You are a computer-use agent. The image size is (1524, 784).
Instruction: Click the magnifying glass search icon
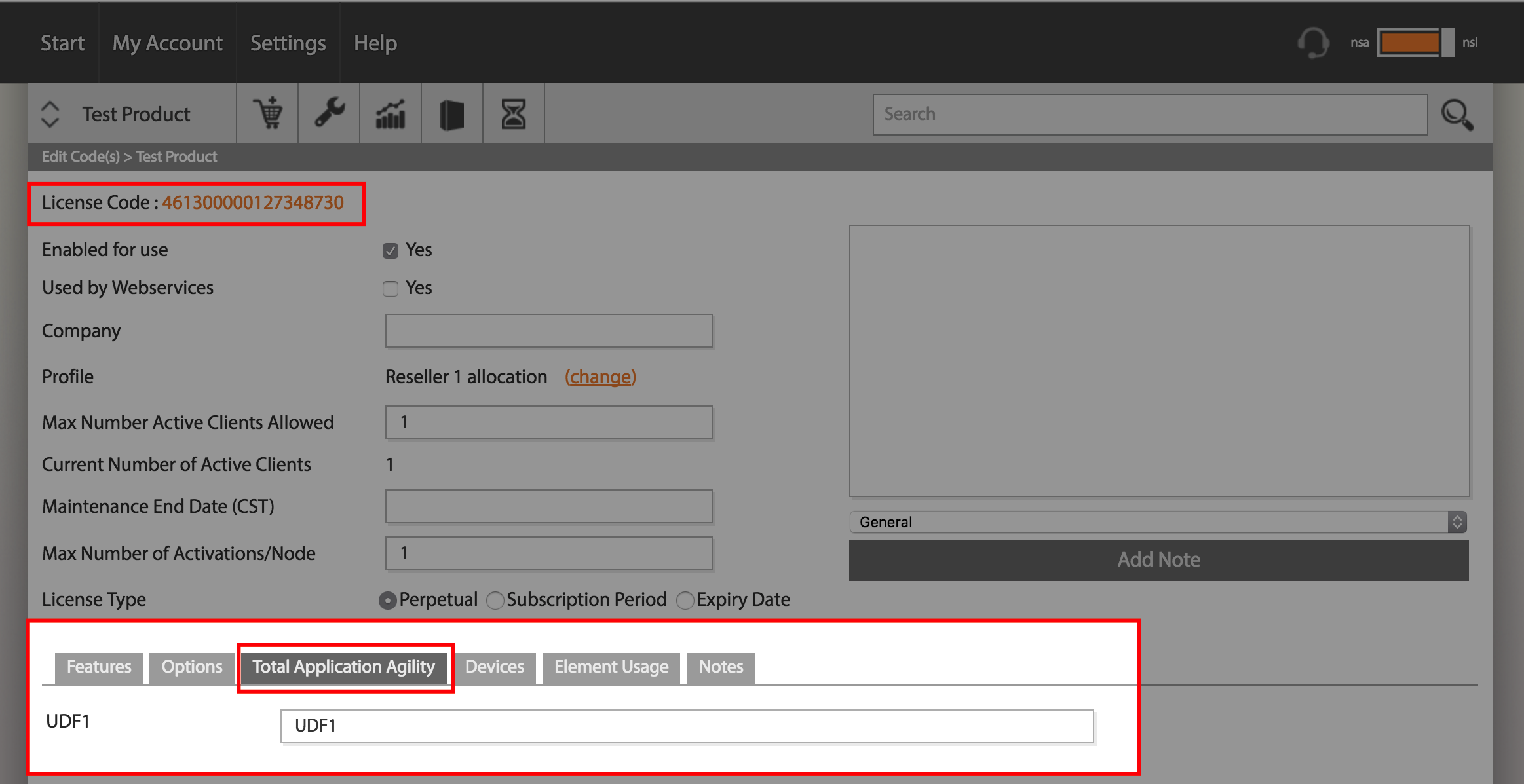(x=1458, y=115)
